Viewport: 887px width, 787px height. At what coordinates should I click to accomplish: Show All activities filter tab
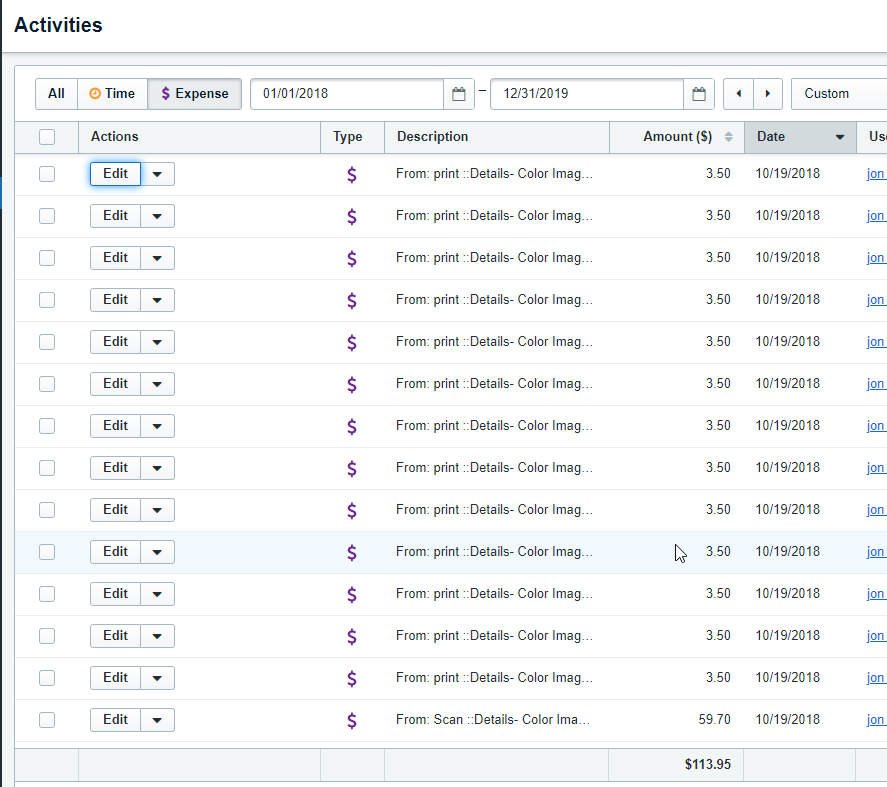point(56,94)
